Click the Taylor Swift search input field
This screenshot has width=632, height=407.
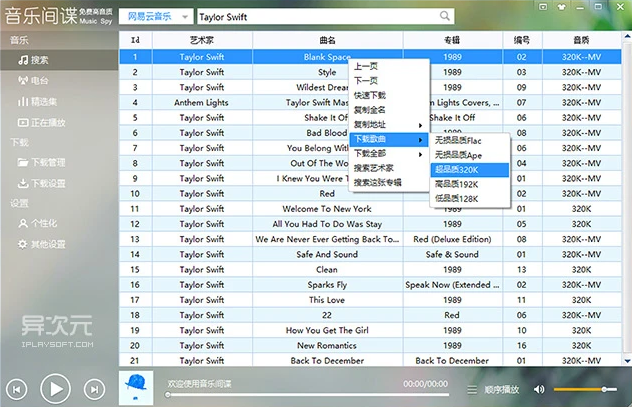point(318,17)
